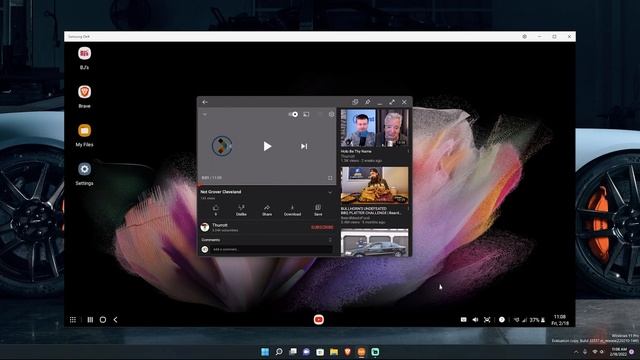
Task: Show recent apps in DeX taskbar
Action: click(90, 320)
